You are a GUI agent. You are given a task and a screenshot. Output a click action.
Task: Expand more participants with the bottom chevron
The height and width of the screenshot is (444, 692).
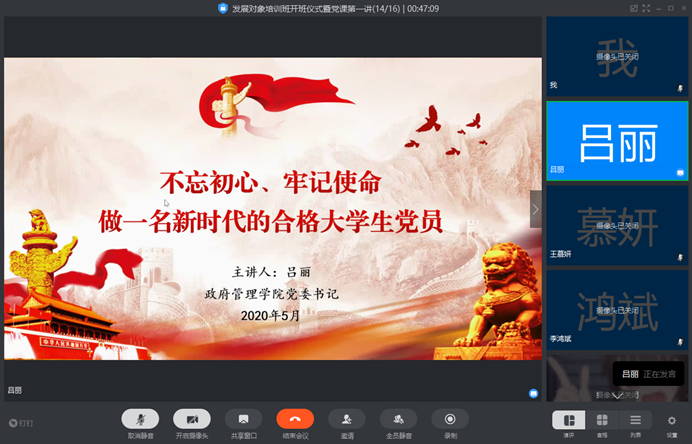[x=617, y=395]
